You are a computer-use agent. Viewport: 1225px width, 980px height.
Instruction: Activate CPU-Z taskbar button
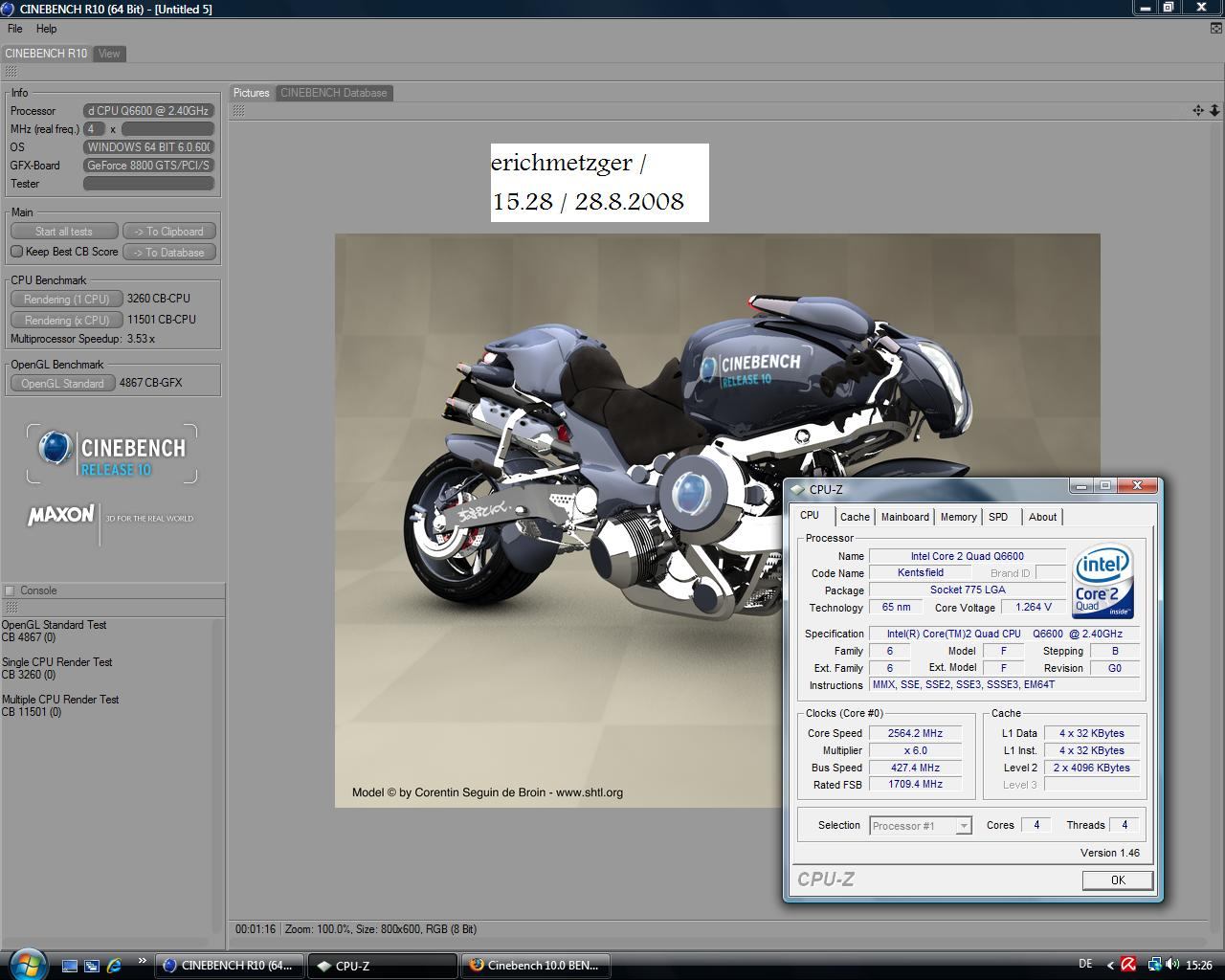(x=383, y=966)
